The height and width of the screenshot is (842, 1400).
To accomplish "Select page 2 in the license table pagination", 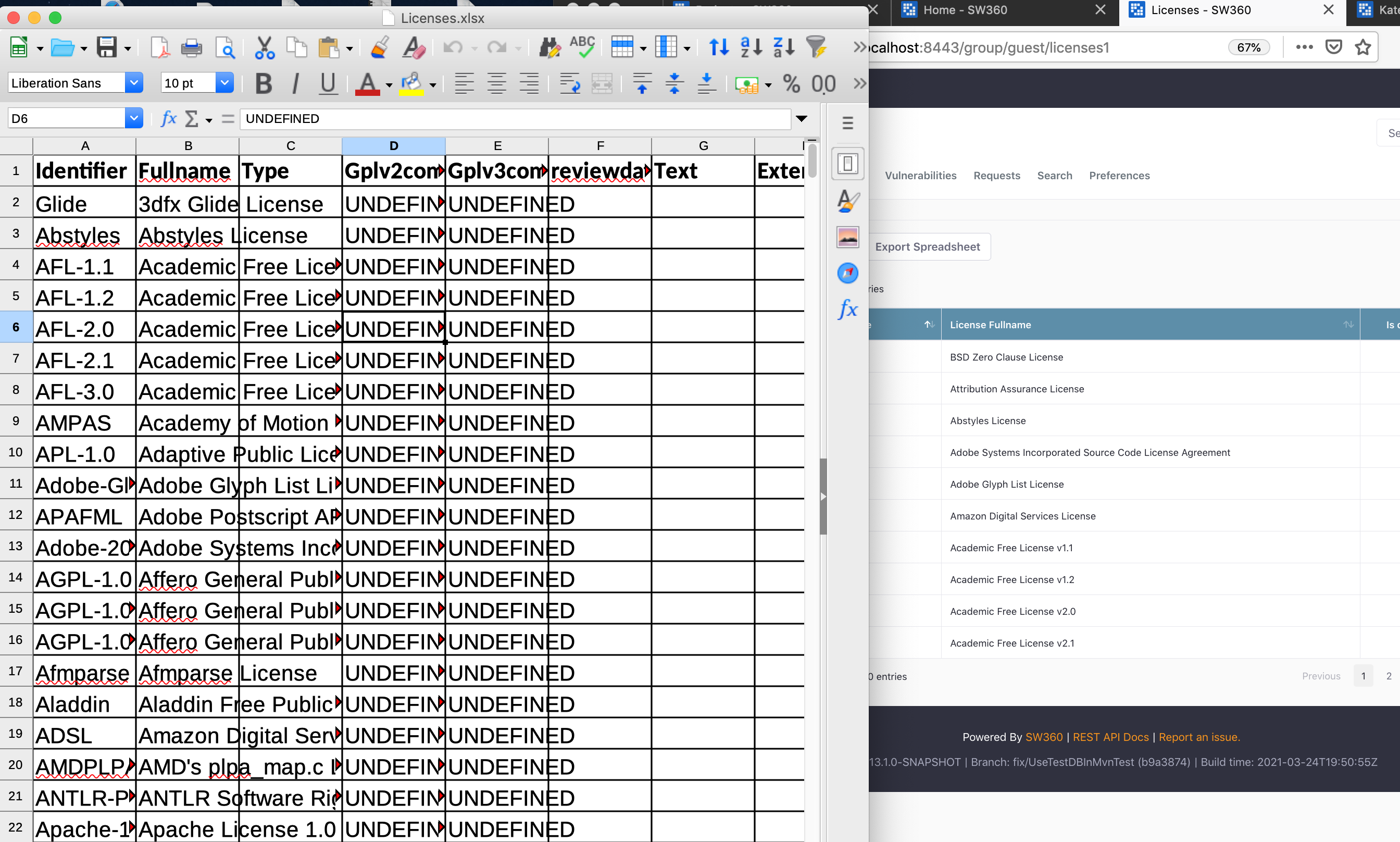I will (x=1389, y=676).
